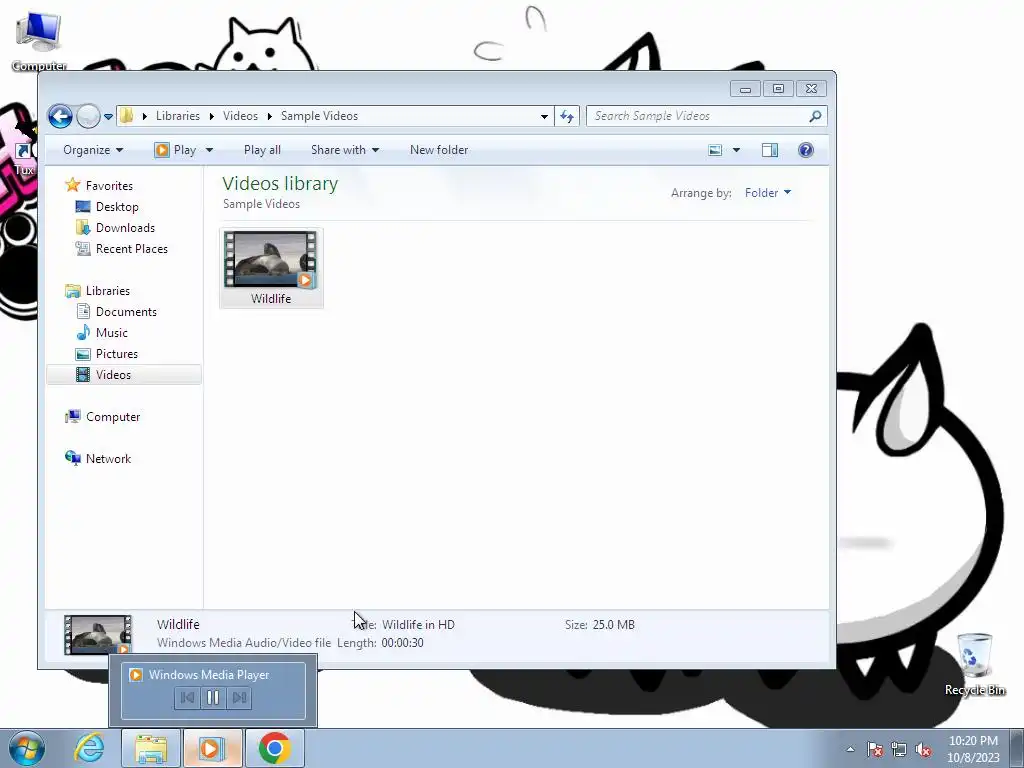Open Recent Places in Favorites

point(131,248)
